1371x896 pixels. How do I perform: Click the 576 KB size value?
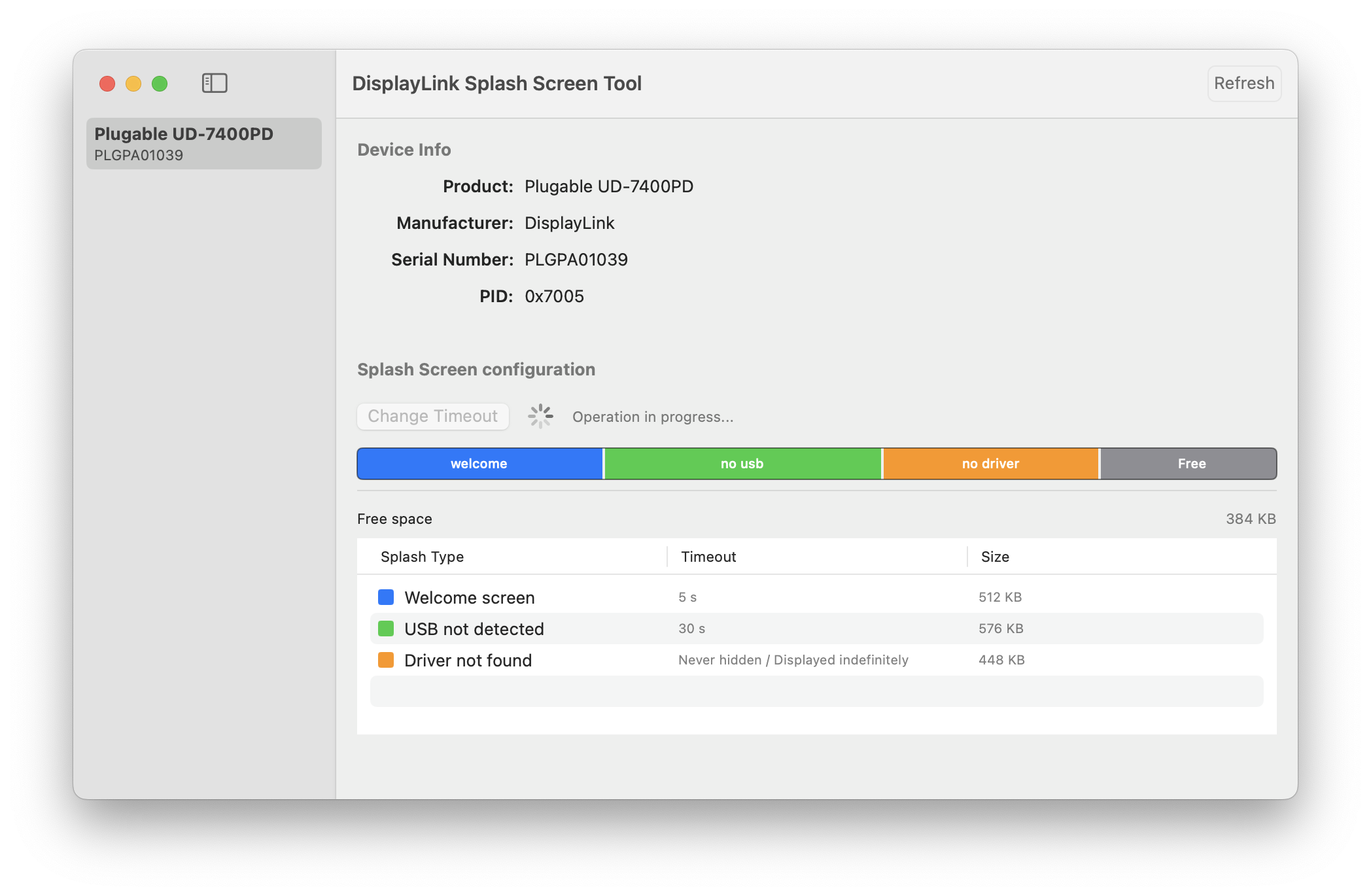tap(1001, 629)
